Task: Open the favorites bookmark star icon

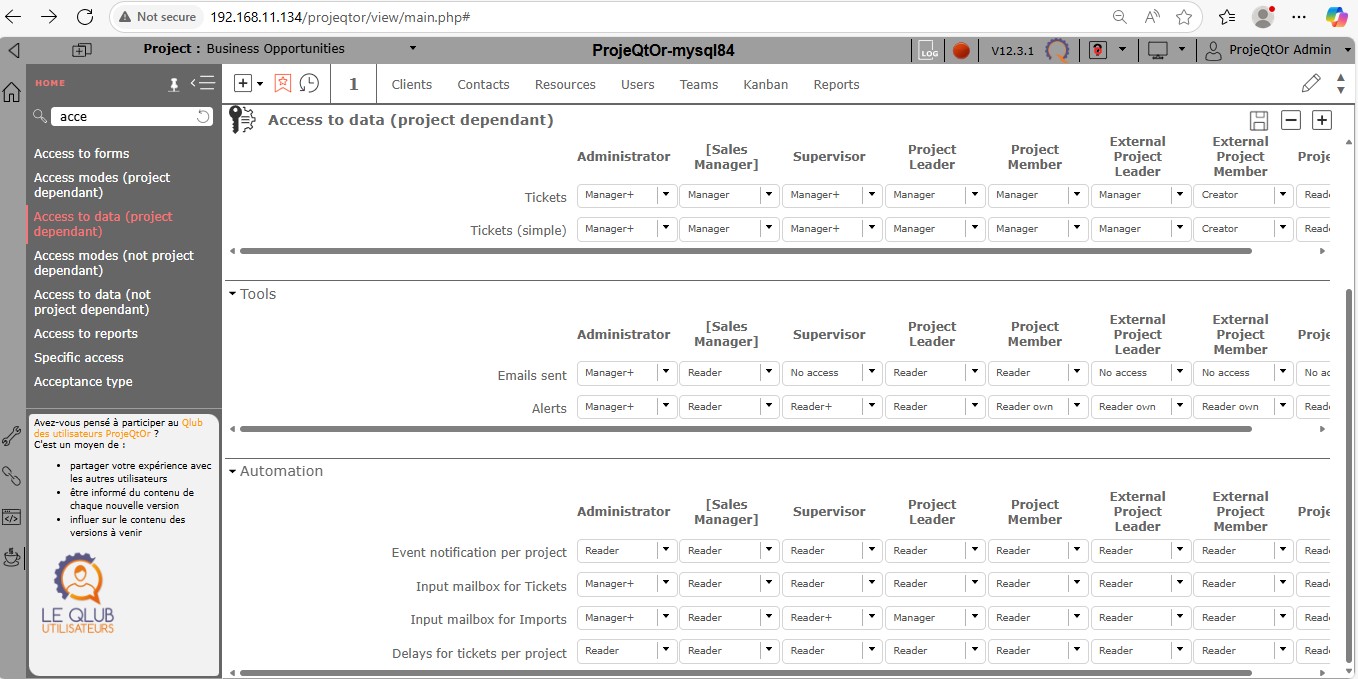Action: (283, 84)
